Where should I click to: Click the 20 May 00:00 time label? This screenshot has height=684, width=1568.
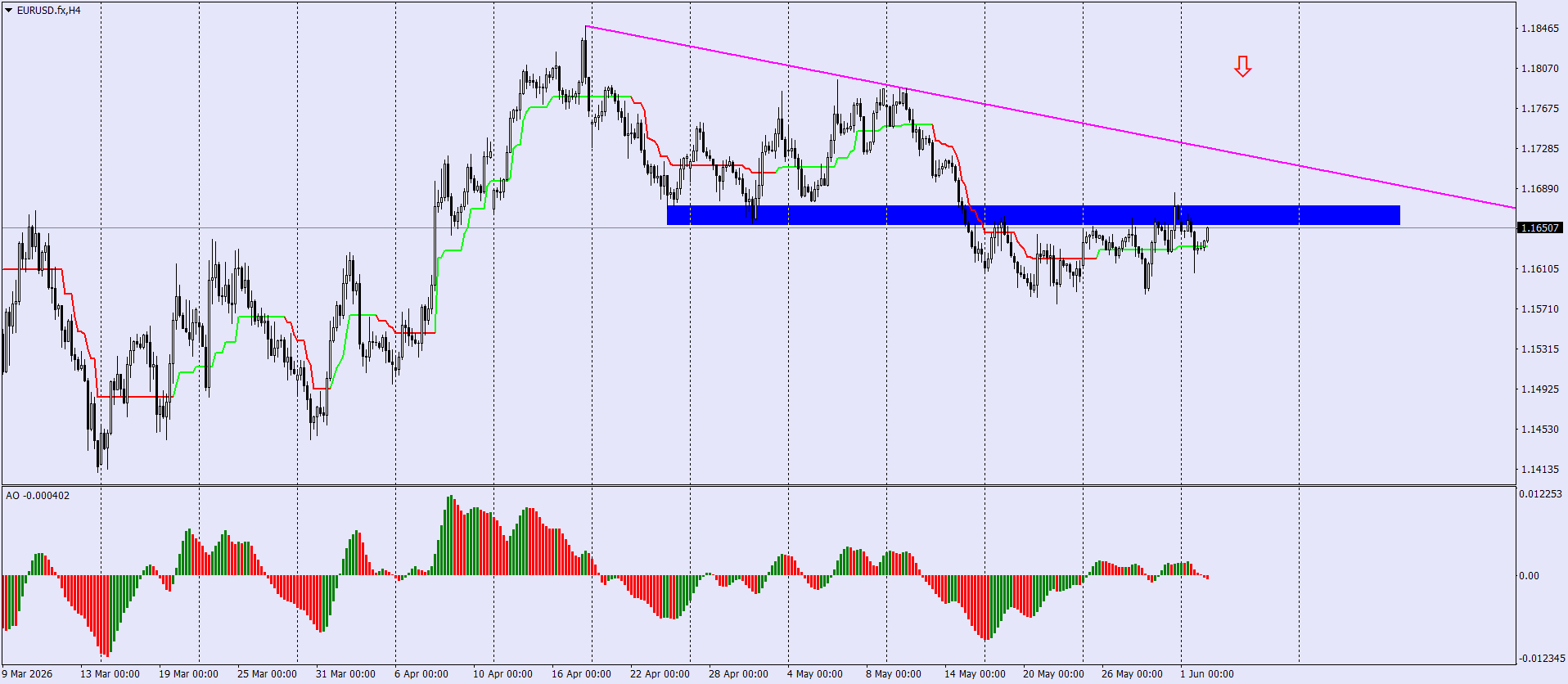1053,674
